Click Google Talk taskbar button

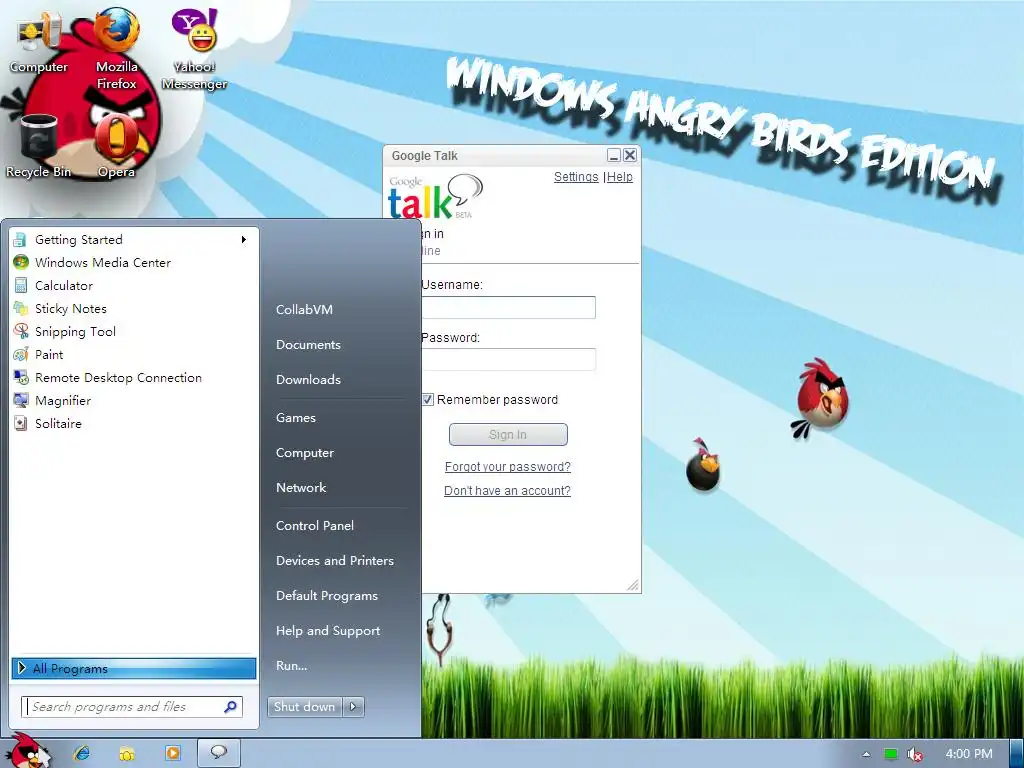point(219,753)
